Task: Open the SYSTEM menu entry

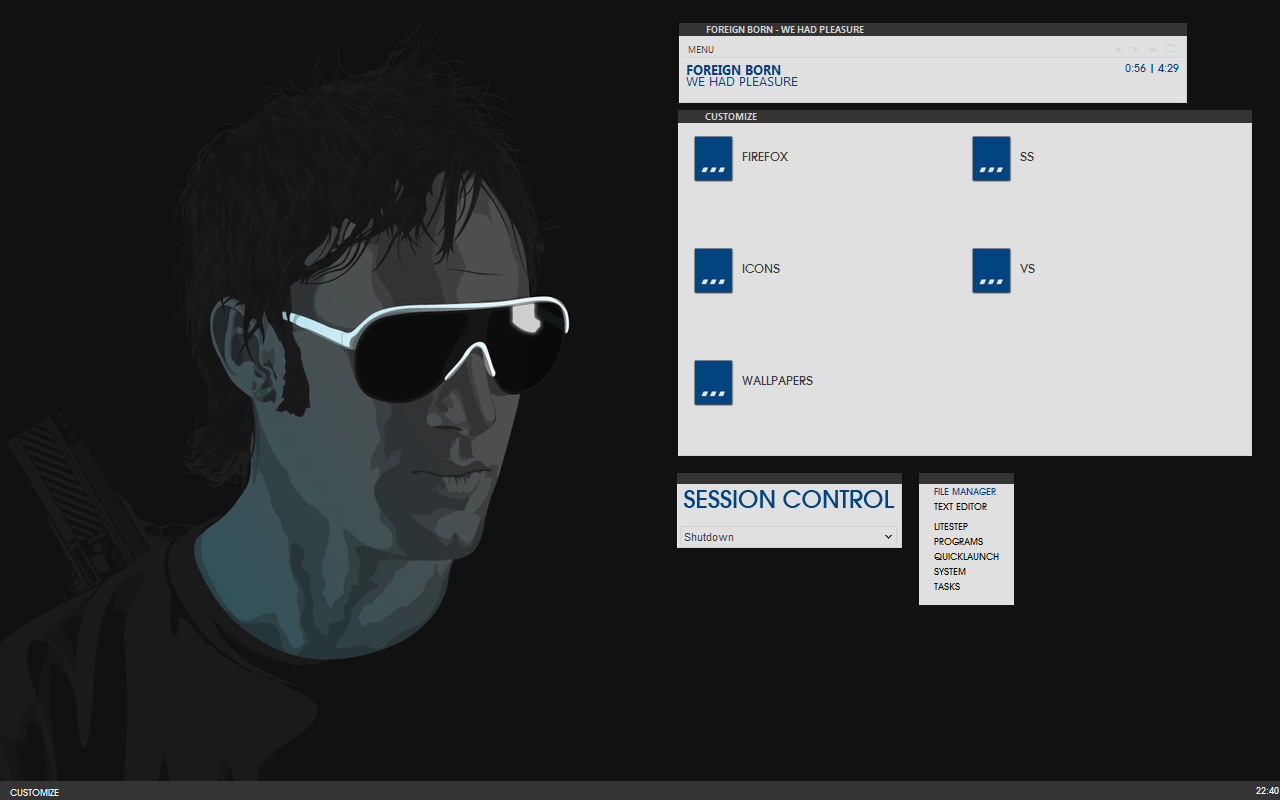Action: tap(950, 572)
